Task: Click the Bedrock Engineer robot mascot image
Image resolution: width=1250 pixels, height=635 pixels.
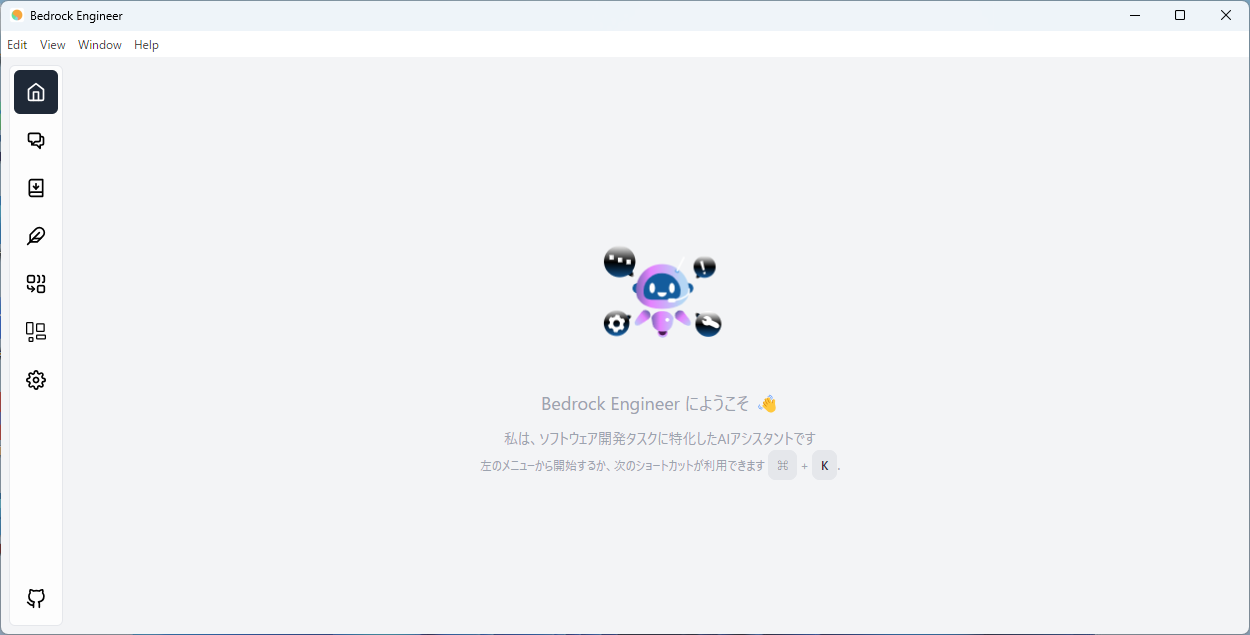Action: [662, 292]
